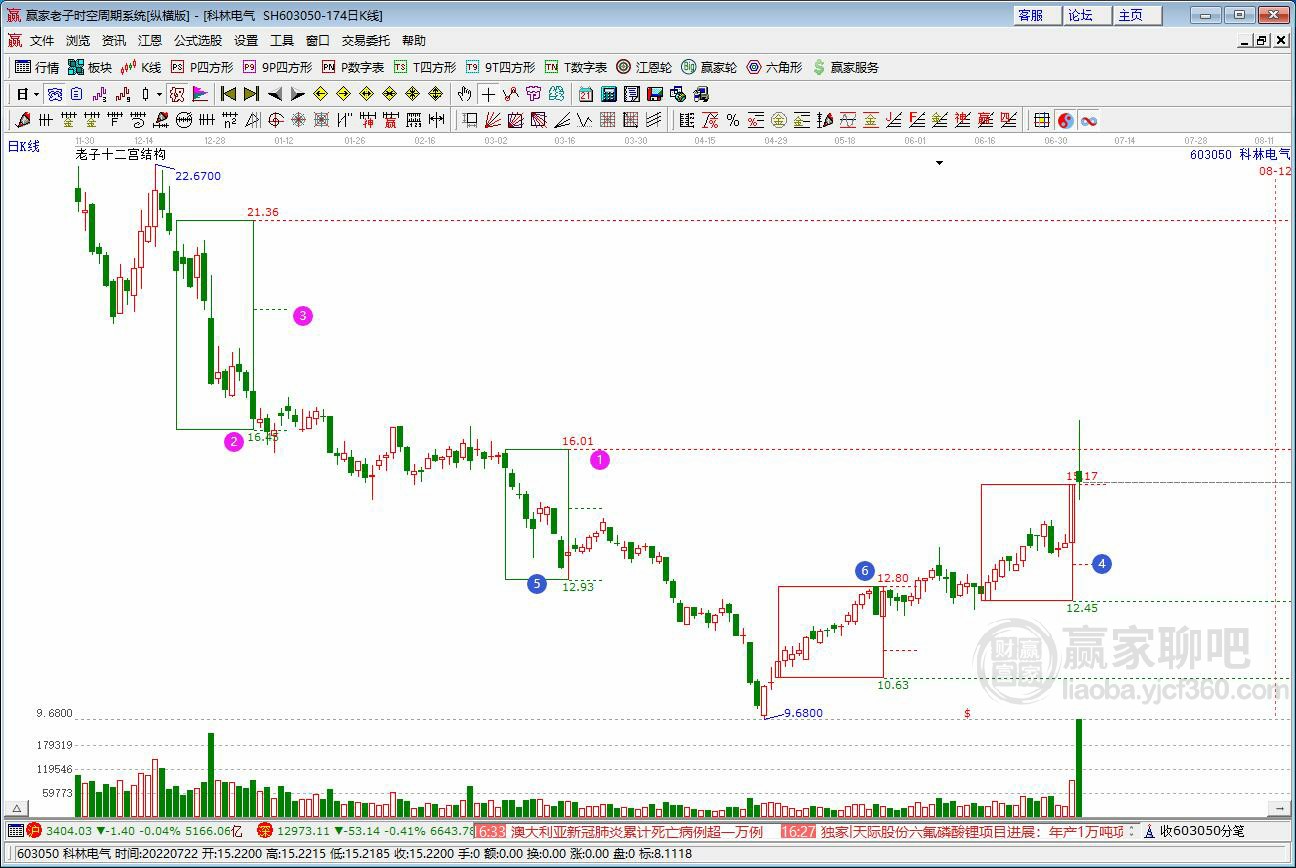Open the 文件 menu
Viewport: 1296px width, 868px height.
(x=42, y=41)
